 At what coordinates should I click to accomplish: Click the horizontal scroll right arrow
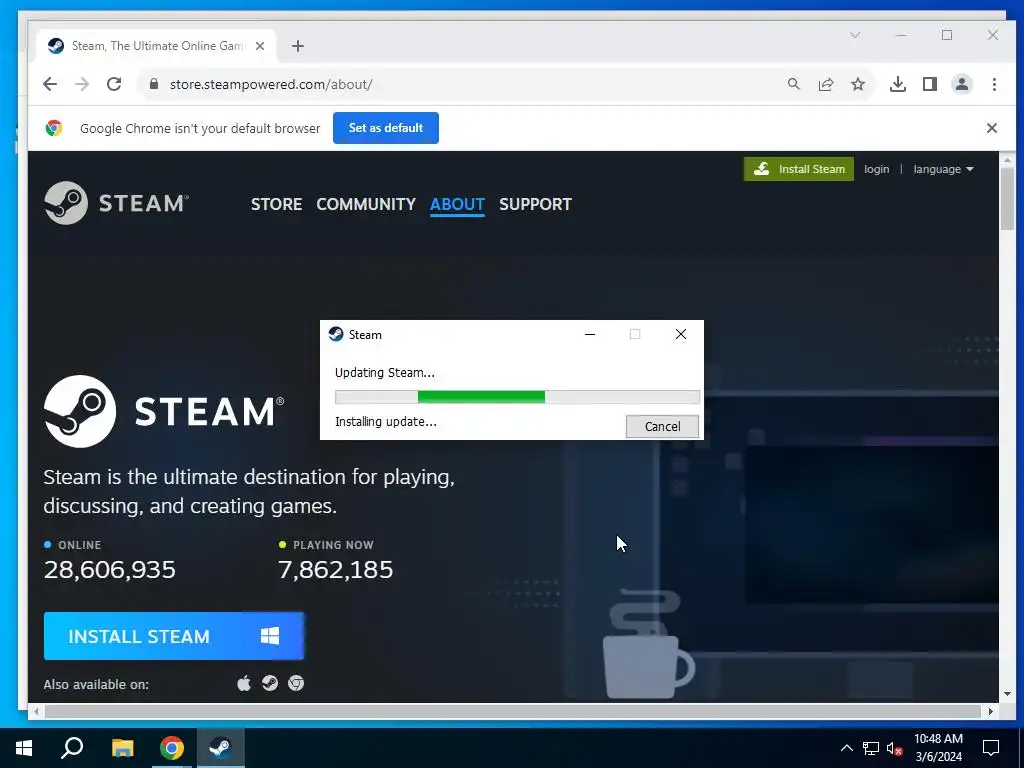tap(991, 711)
